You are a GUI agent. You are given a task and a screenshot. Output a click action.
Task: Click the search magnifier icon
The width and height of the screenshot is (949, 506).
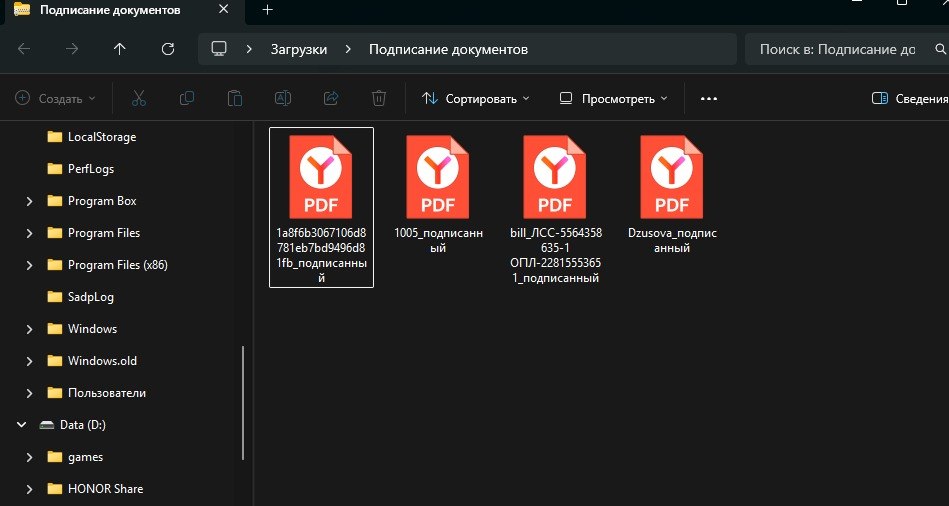[941, 49]
